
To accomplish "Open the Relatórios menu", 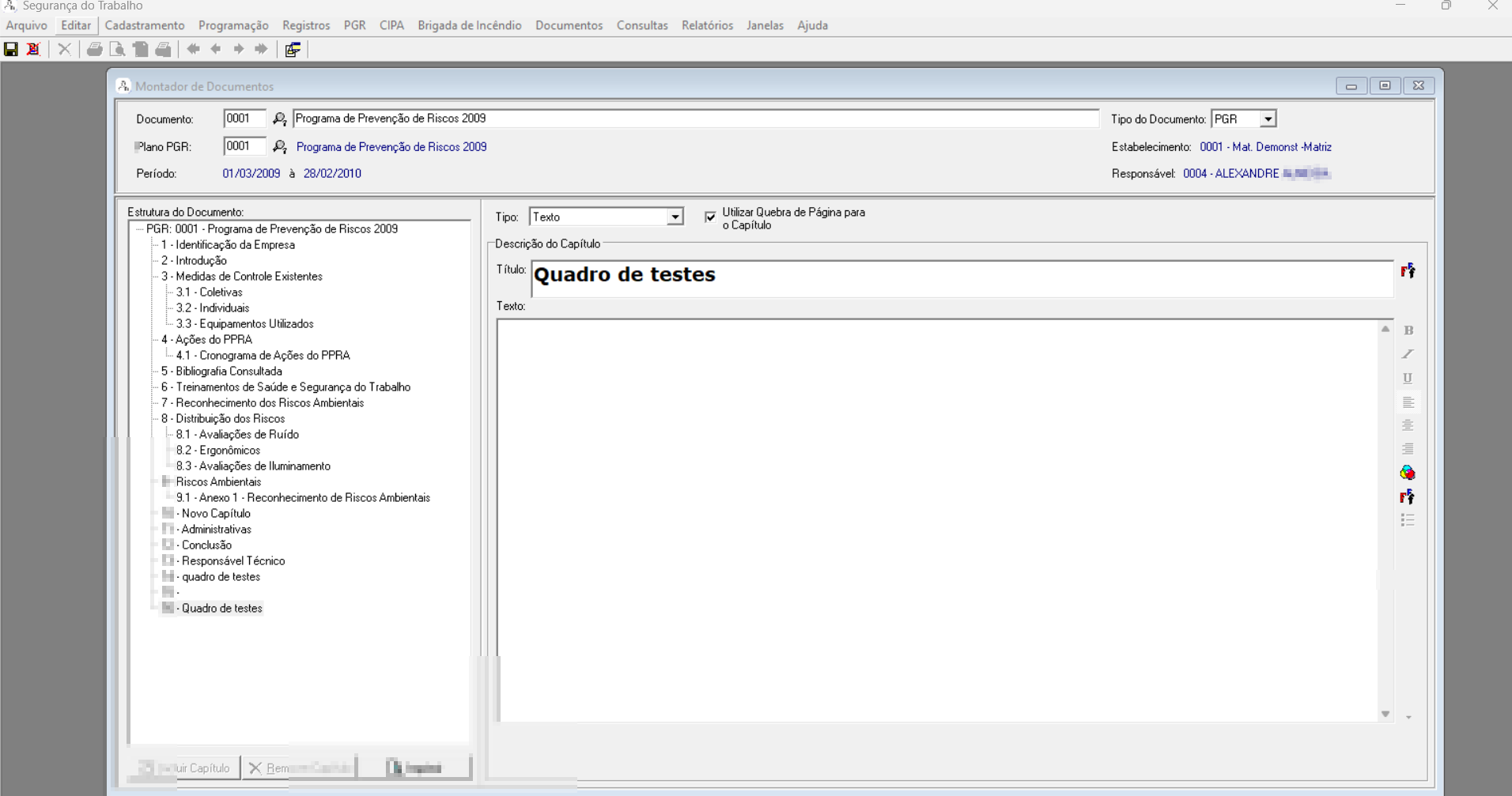I will click(706, 25).
